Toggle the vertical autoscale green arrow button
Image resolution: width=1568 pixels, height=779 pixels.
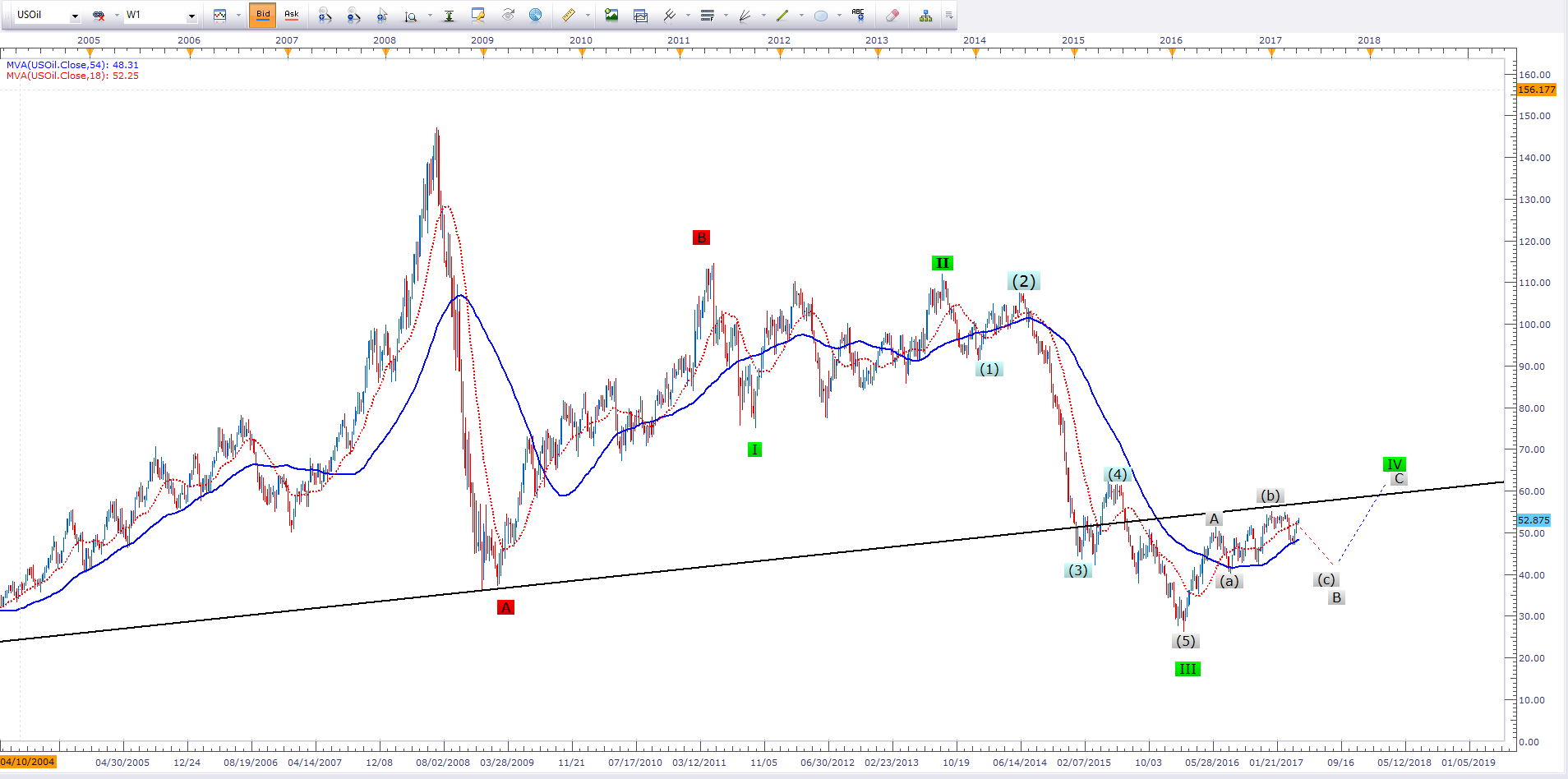pos(449,15)
